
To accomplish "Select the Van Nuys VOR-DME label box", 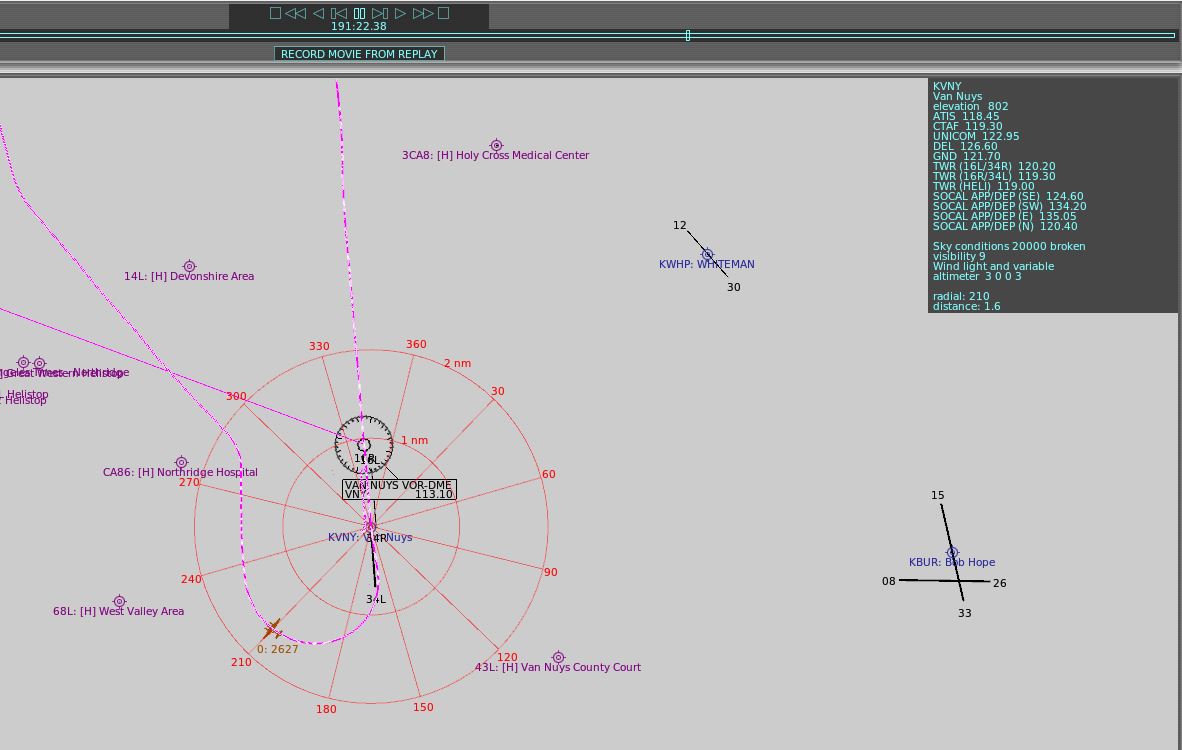I will (399, 489).
